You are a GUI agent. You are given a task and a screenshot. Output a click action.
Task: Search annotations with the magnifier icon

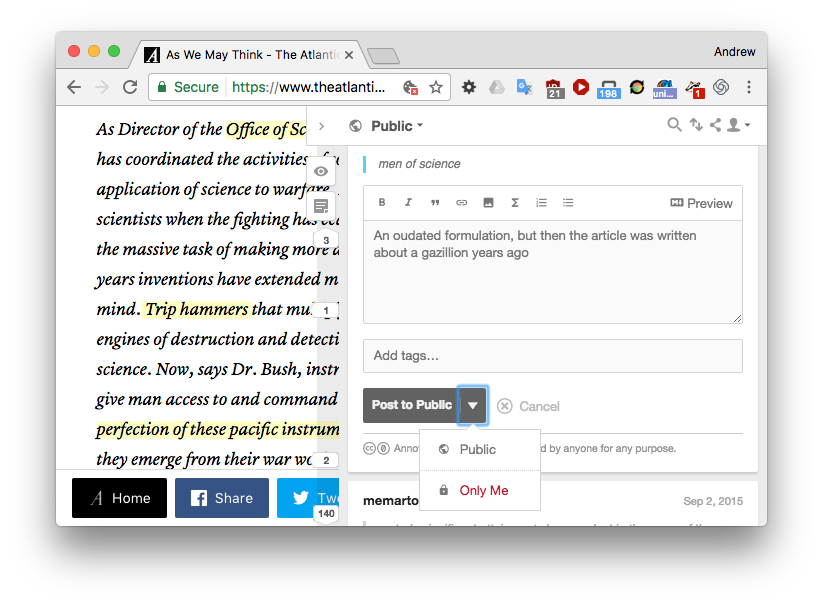674,125
